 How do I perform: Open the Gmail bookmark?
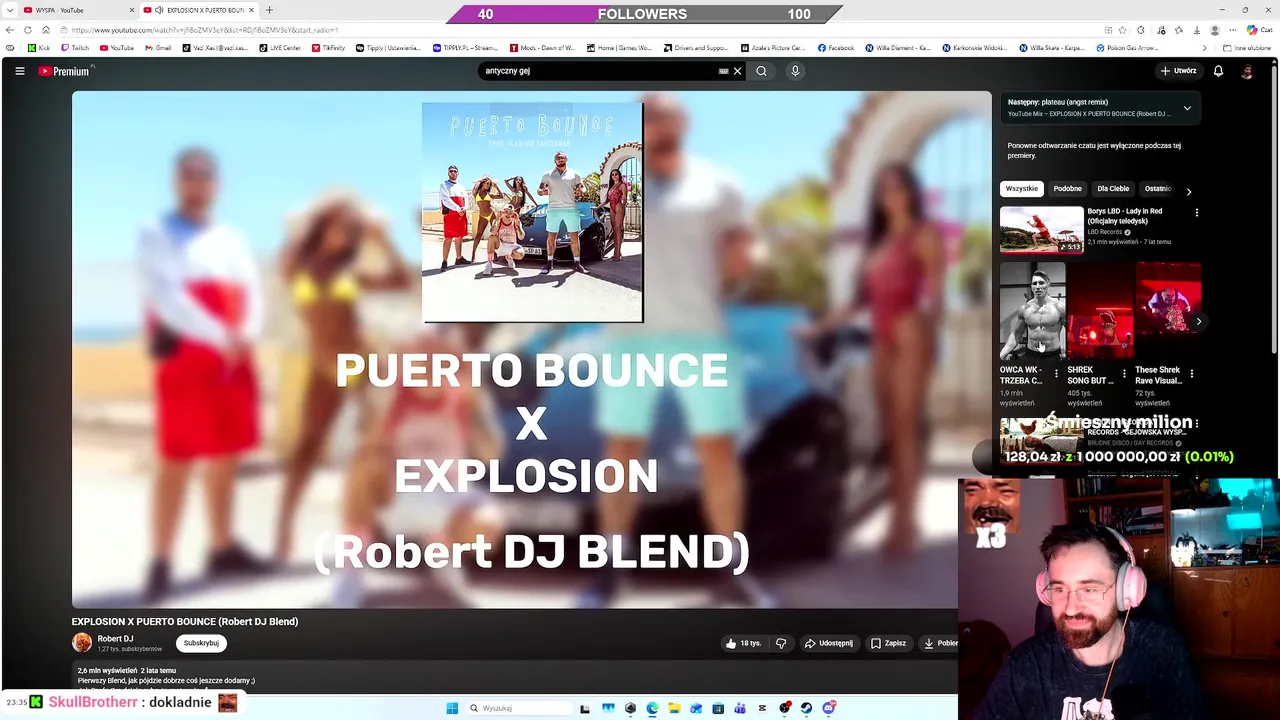pos(158,48)
